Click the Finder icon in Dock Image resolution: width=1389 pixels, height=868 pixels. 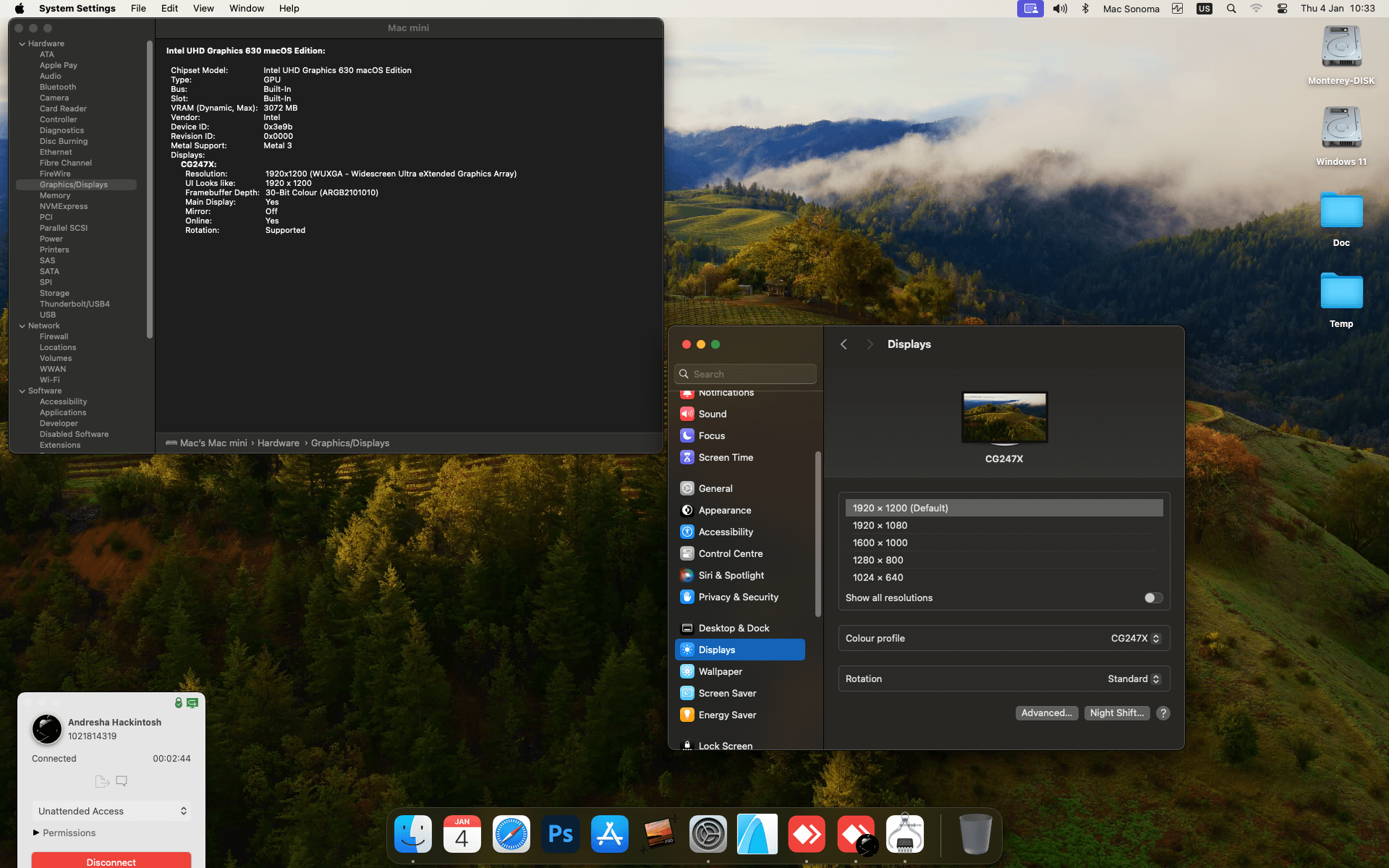coord(413,834)
